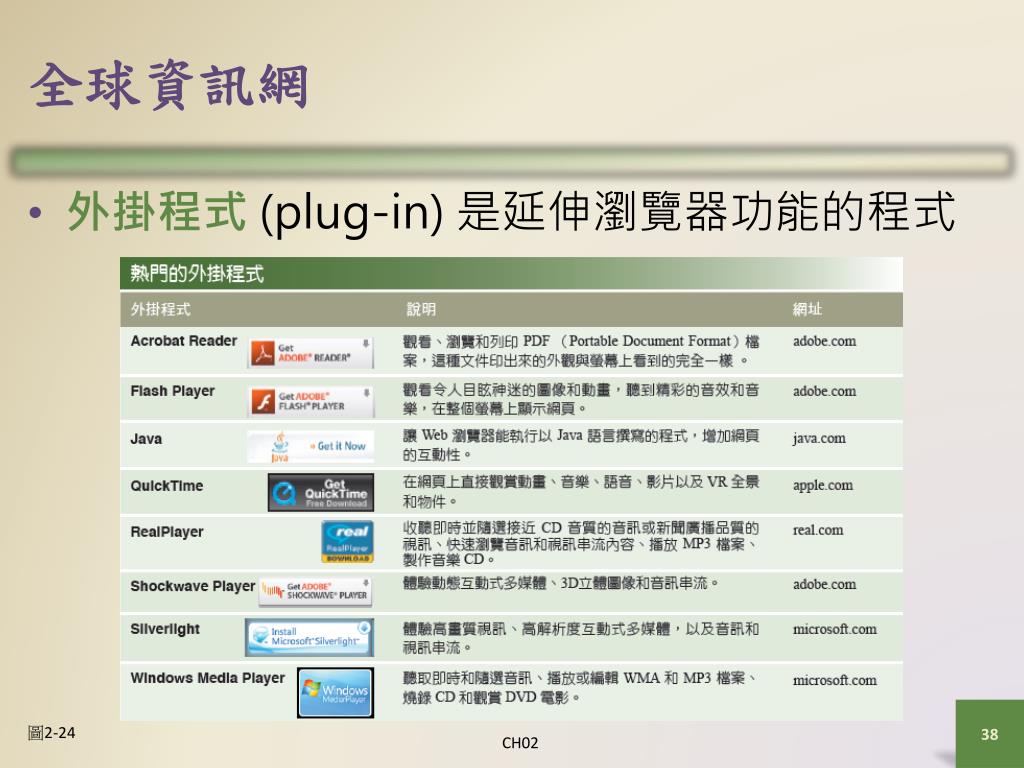Image resolution: width=1024 pixels, height=768 pixels.
Task: Click the QuickTime VR description text
Action: [581, 492]
